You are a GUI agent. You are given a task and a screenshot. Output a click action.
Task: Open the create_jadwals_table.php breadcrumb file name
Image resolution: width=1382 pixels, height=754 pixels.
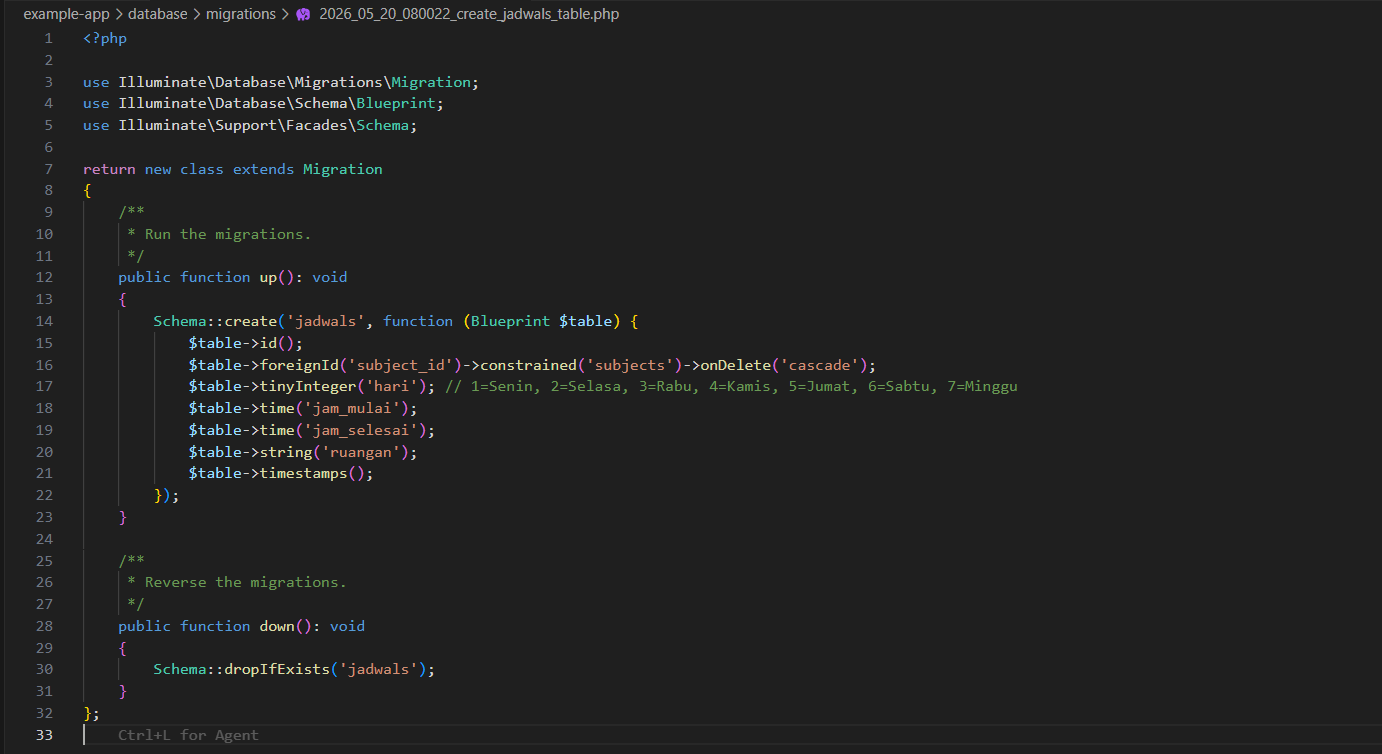469,15
